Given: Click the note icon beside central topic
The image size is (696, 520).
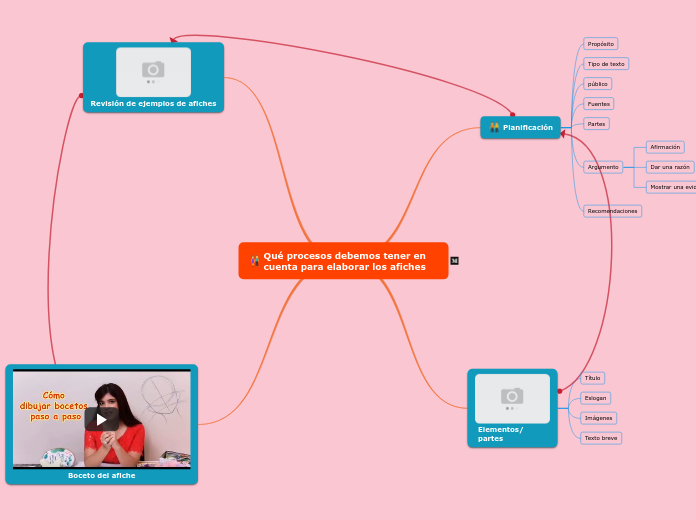Looking at the screenshot, I should tap(454, 261).
